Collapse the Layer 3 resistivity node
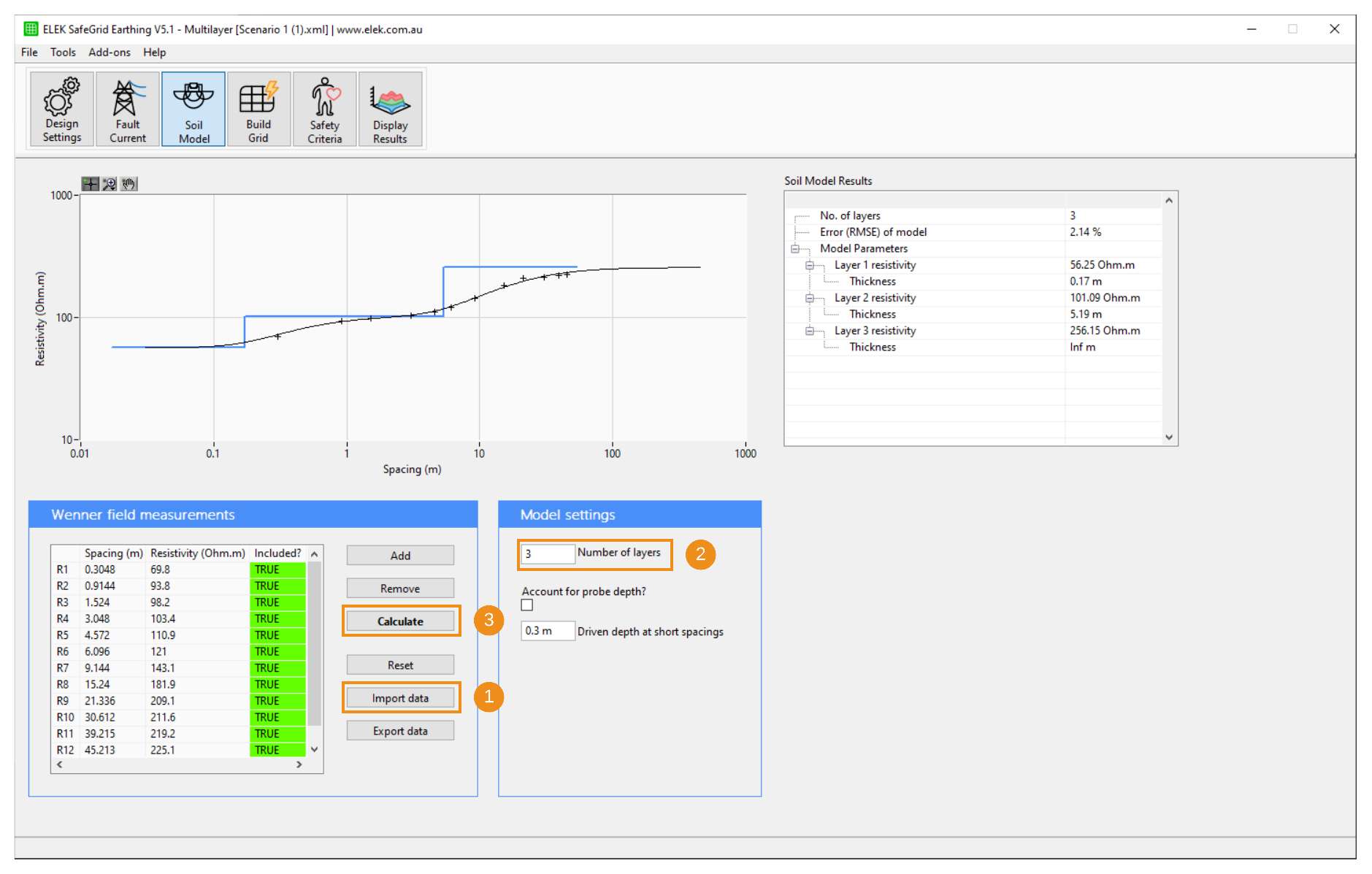This screenshot has height=874, width=1372. click(809, 330)
